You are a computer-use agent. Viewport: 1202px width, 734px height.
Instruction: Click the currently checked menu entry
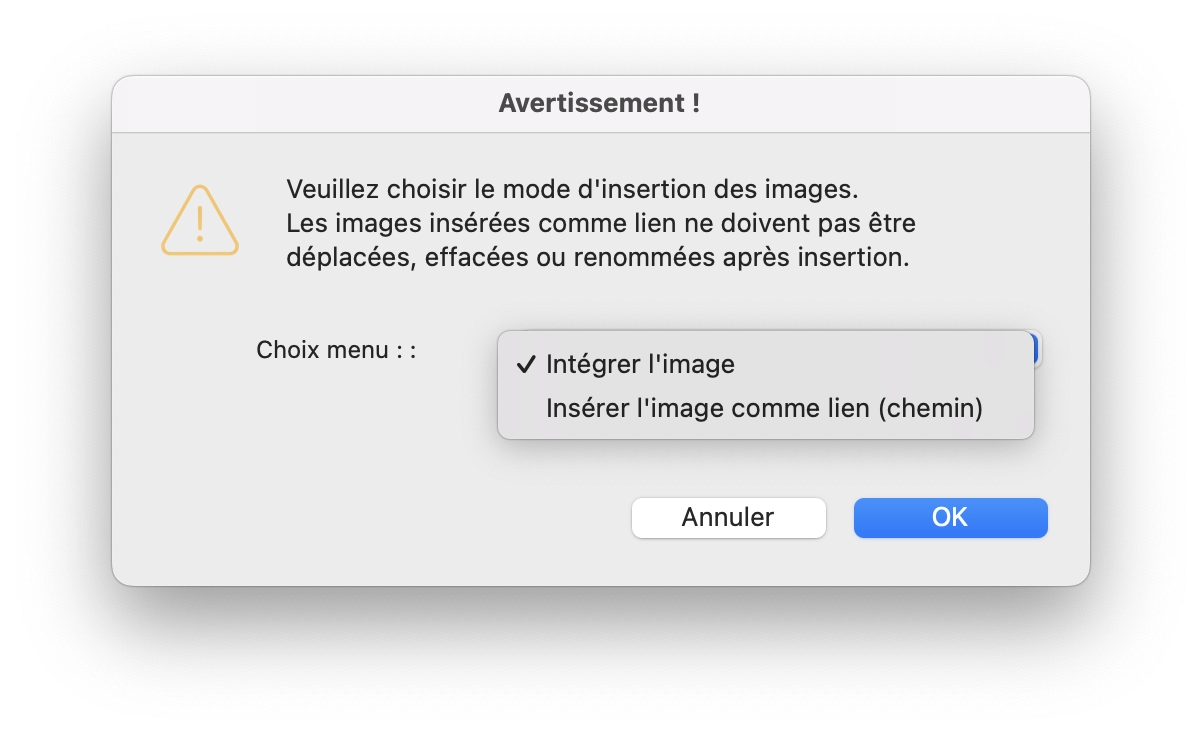pyautogui.click(x=638, y=364)
